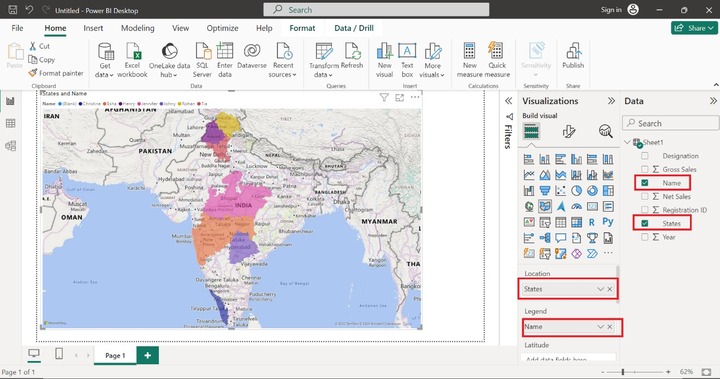Check the Year field

tap(645, 237)
